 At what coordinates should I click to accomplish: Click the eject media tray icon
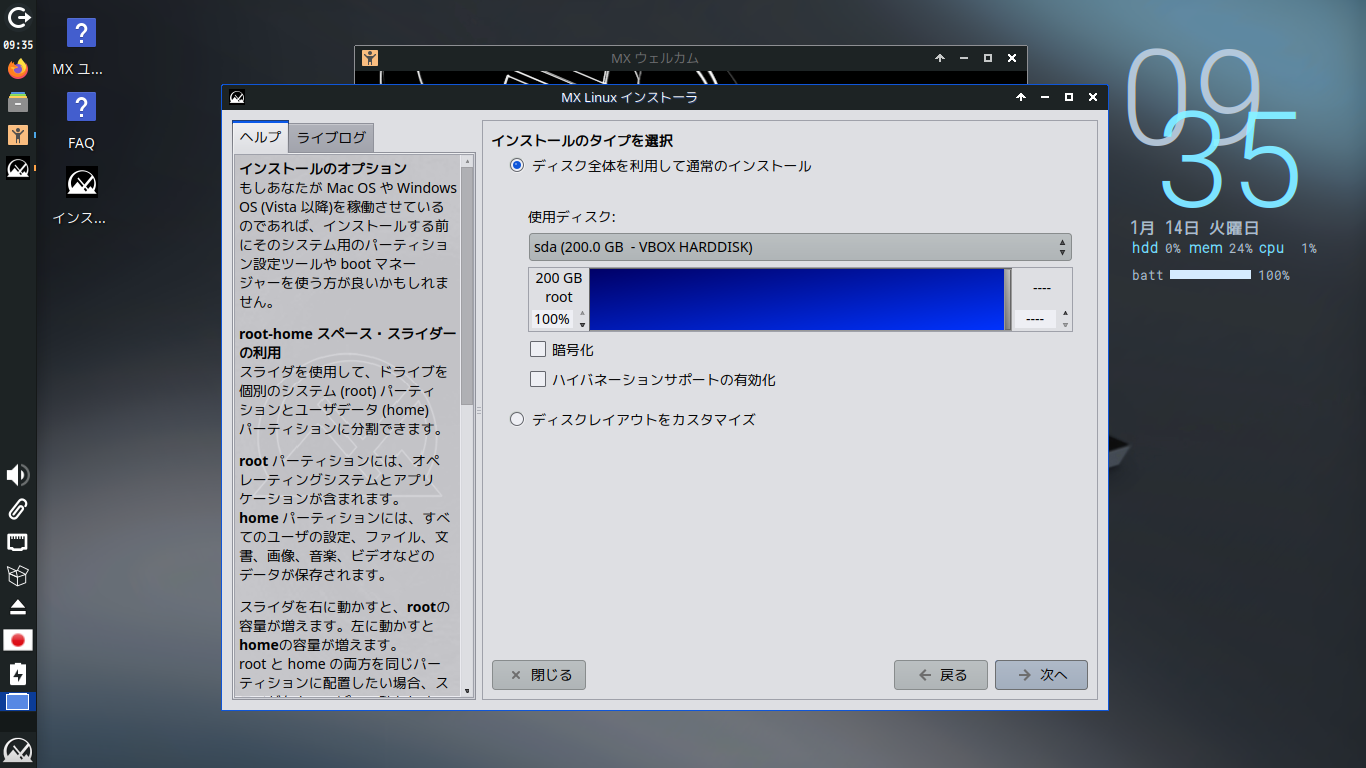18,607
